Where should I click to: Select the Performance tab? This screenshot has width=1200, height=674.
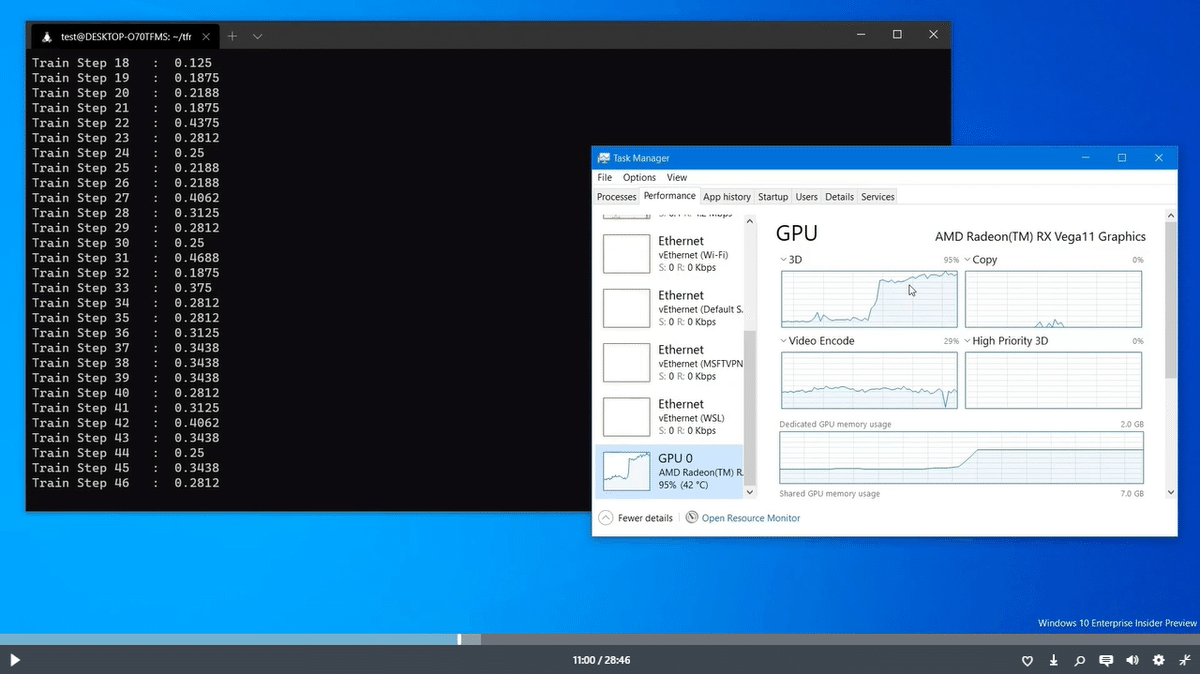pos(669,196)
